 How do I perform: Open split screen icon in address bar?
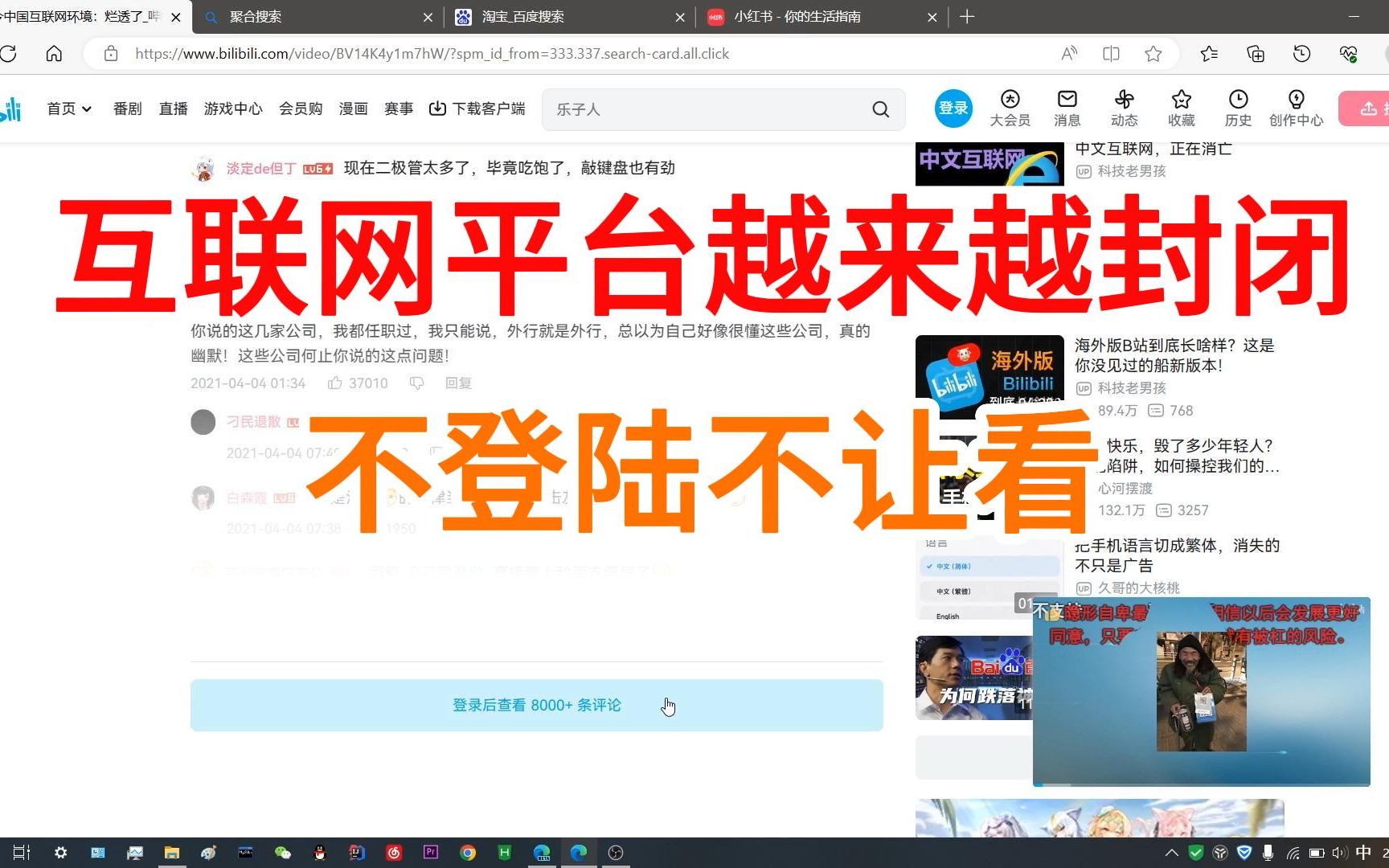(1111, 54)
